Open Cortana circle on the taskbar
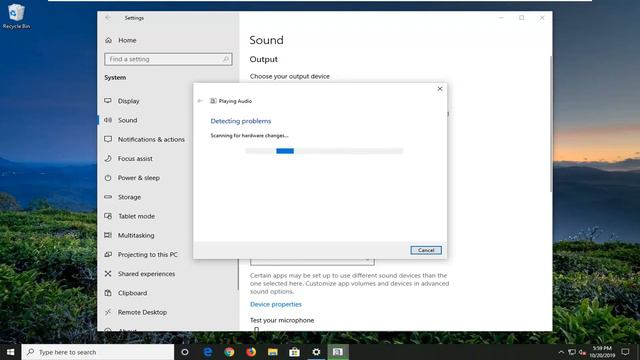 point(185,352)
